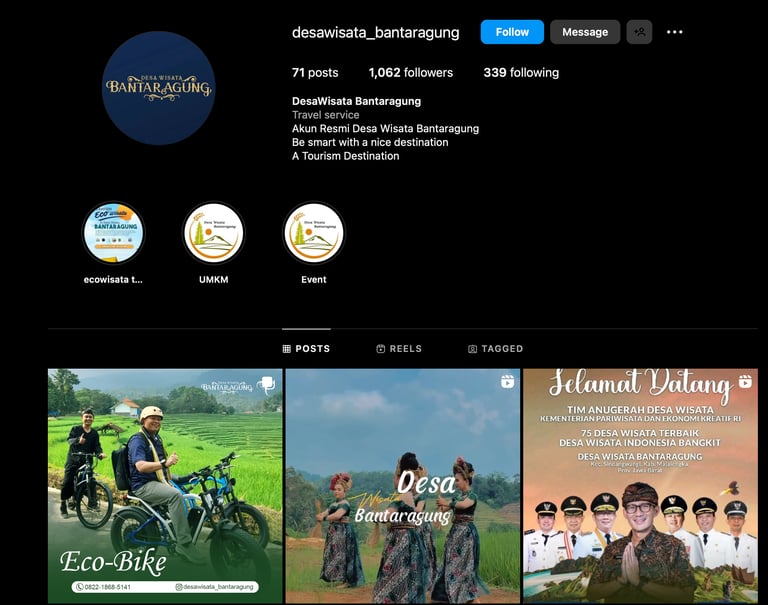
Task: Click 'Akun Resmi Desa Wisata Bantaragung' bio line
Action: 385,129
